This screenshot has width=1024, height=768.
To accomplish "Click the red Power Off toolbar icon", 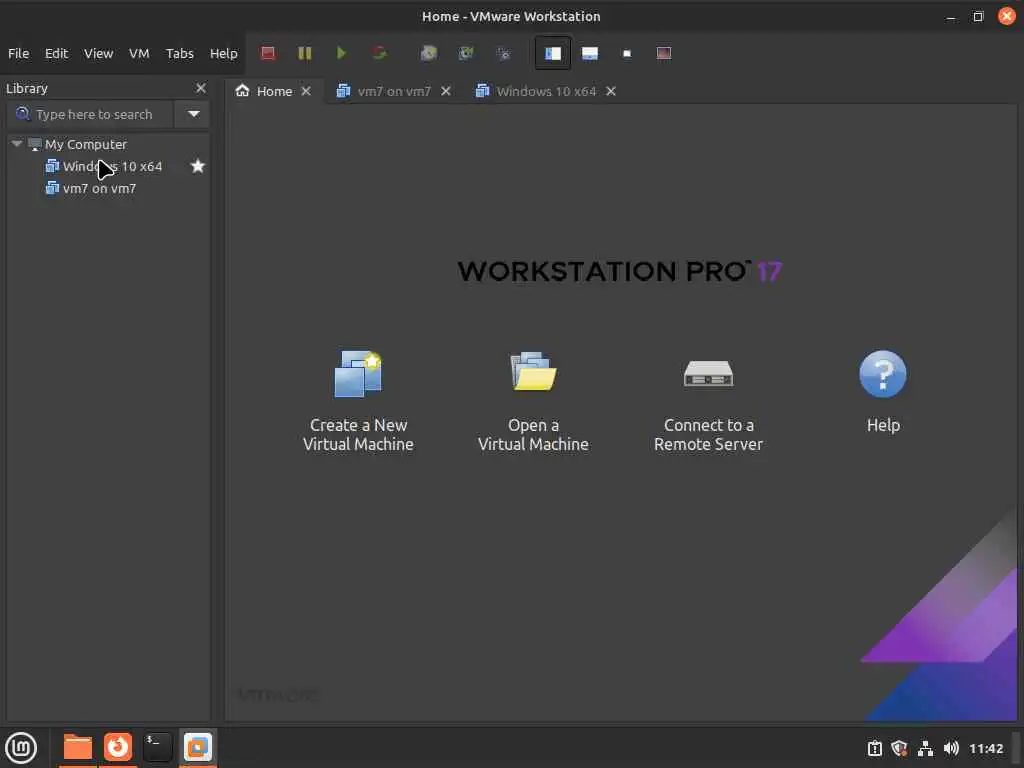I will pos(268,53).
